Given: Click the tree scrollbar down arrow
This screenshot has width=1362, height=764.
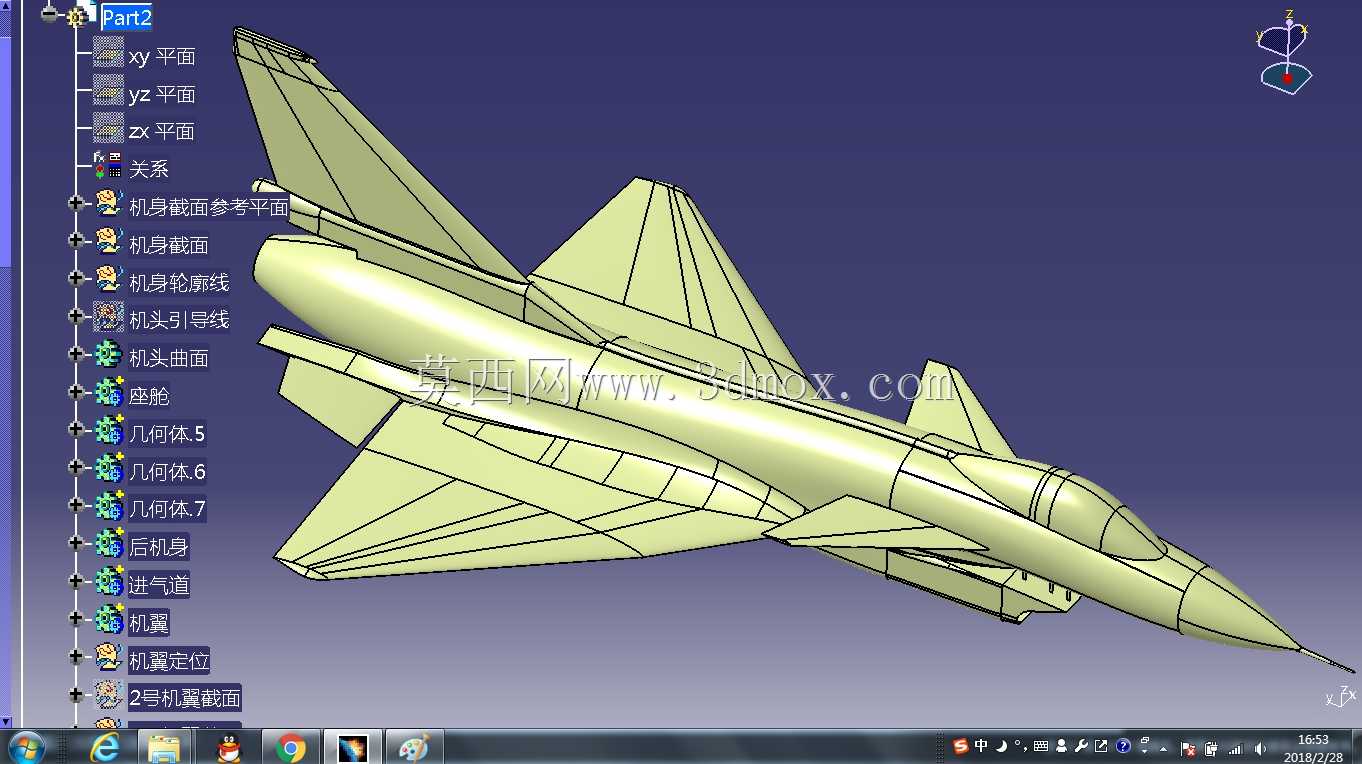Looking at the screenshot, I should pyautogui.click(x=5, y=721).
